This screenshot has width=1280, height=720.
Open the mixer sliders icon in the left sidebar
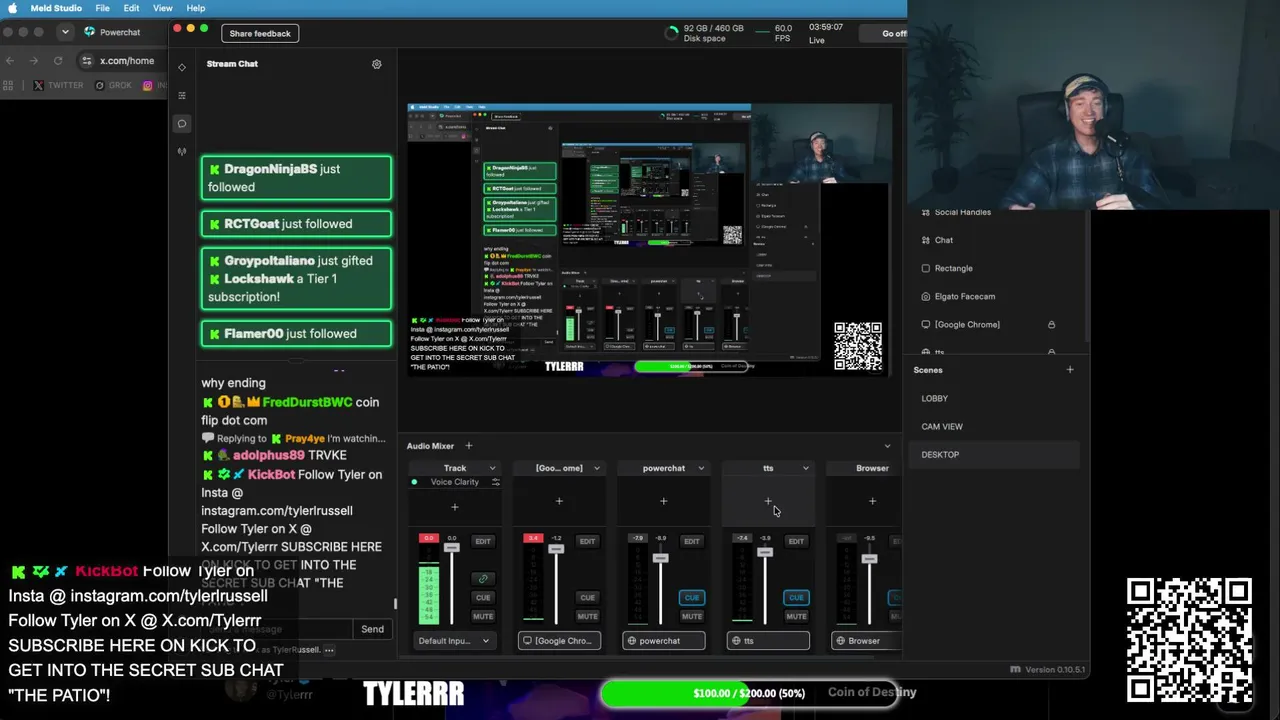pos(182,95)
